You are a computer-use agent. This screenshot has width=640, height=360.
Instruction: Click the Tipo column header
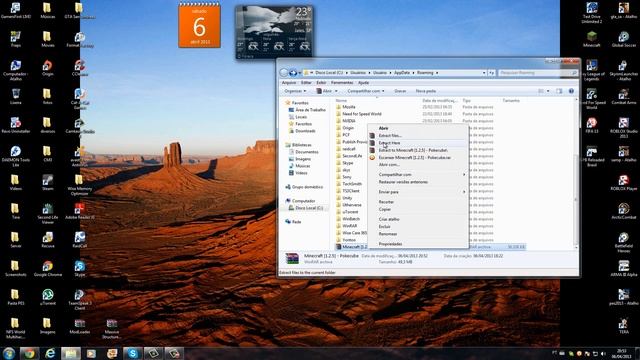pos(467,100)
